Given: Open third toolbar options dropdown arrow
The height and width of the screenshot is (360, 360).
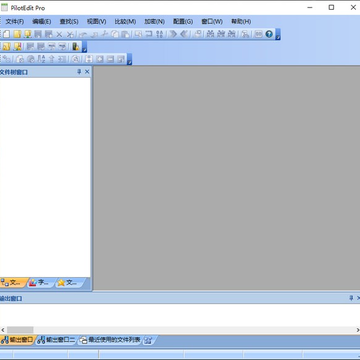Looking at the screenshot, I should [x=129, y=60].
